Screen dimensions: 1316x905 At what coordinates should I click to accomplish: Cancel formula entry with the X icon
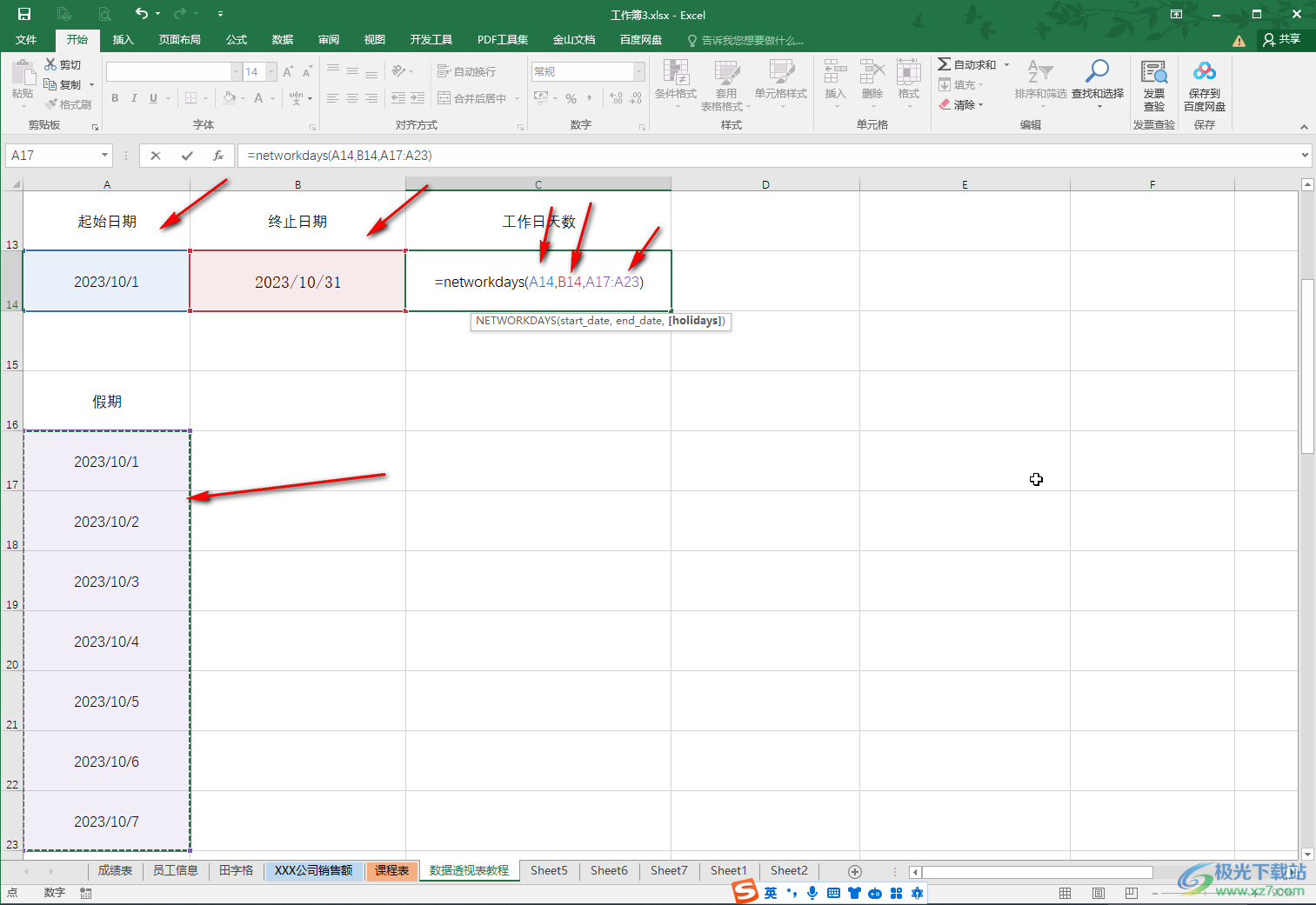156,156
